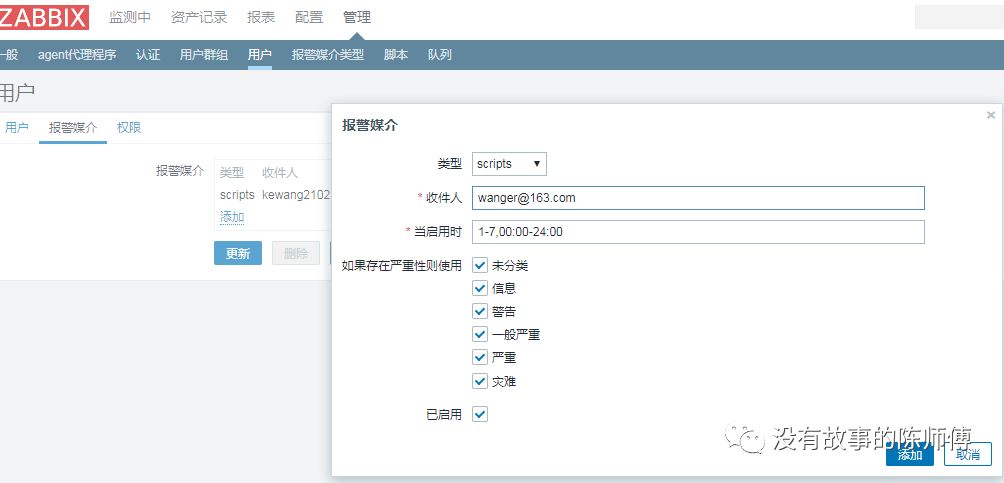
Task: Uncheck the 一般严重 checkbox
Action: click(480, 334)
